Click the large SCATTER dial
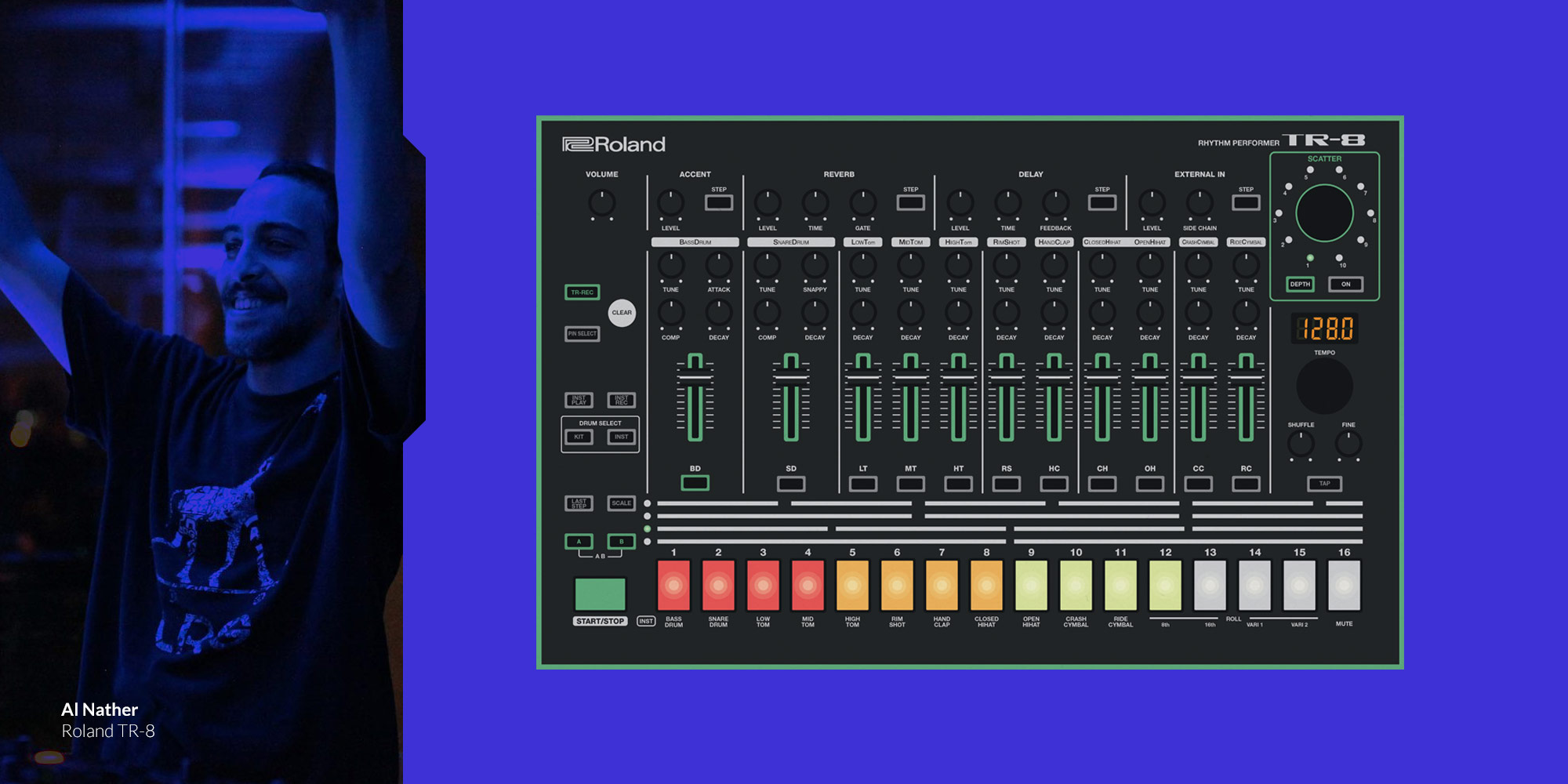This screenshot has height=784, width=1568. [1325, 213]
